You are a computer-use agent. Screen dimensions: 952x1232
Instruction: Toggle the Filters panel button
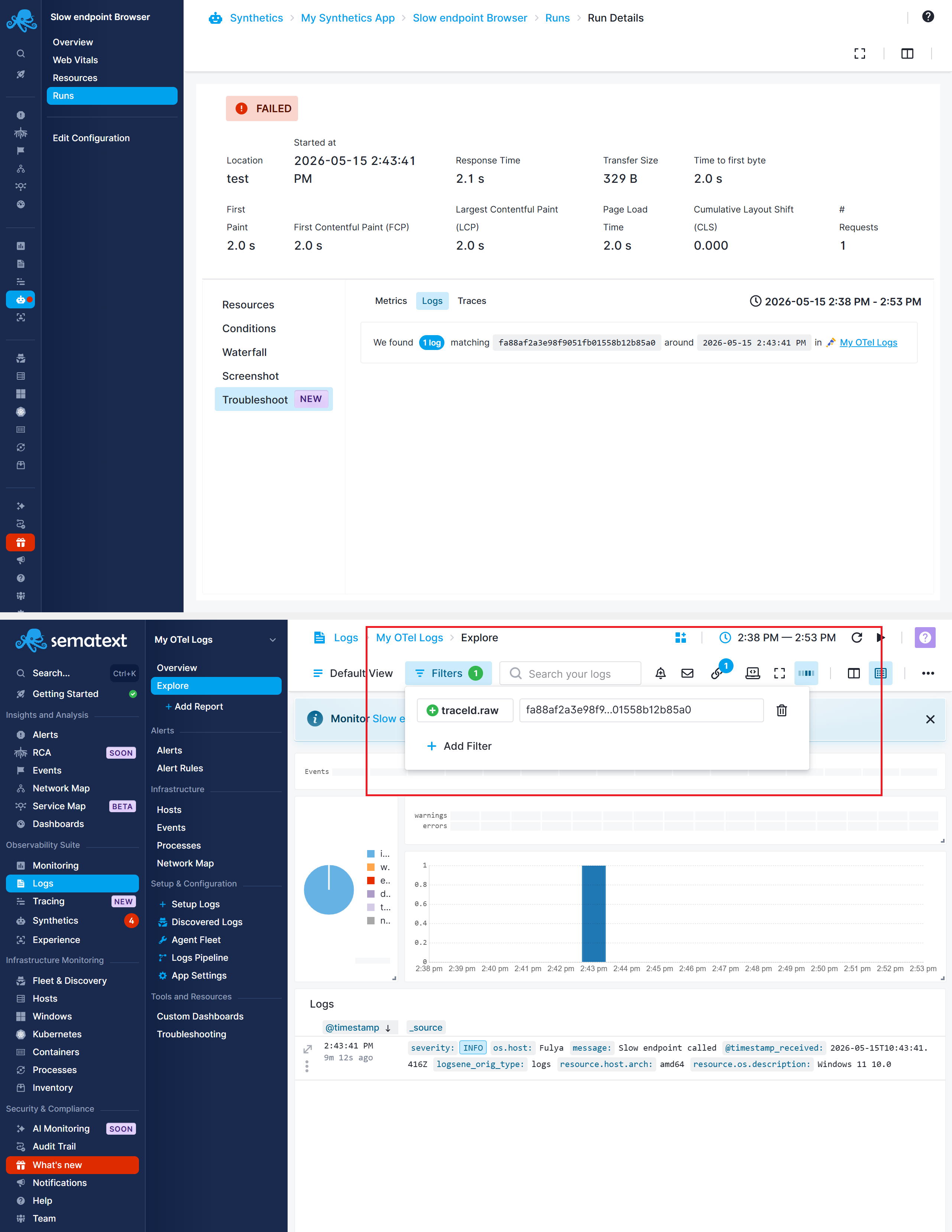[x=448, y=673]
